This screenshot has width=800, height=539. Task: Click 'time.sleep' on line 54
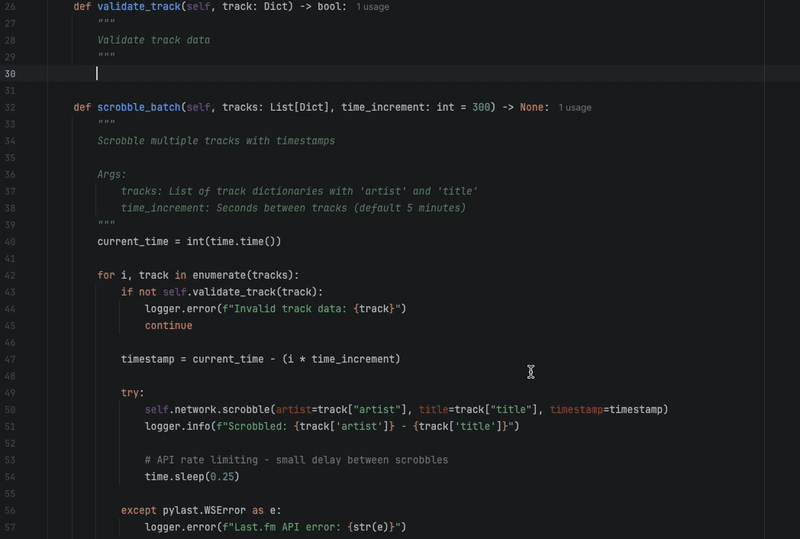click(174, 477)
